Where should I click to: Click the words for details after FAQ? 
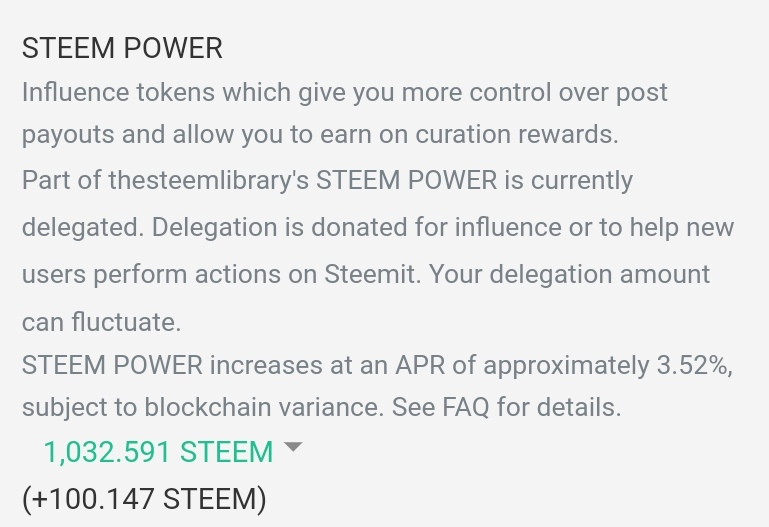click(559, 407)
